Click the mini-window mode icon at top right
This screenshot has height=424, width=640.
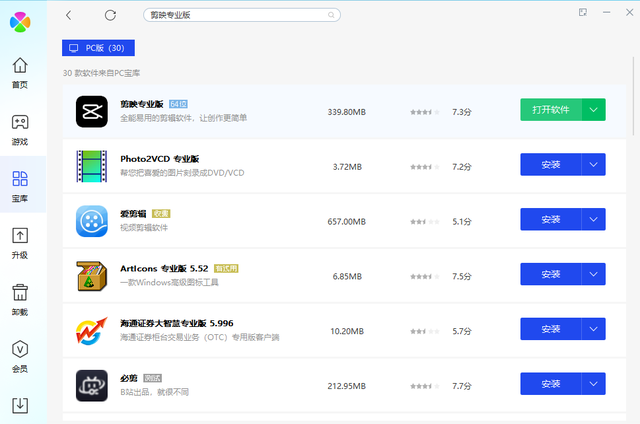583,12
